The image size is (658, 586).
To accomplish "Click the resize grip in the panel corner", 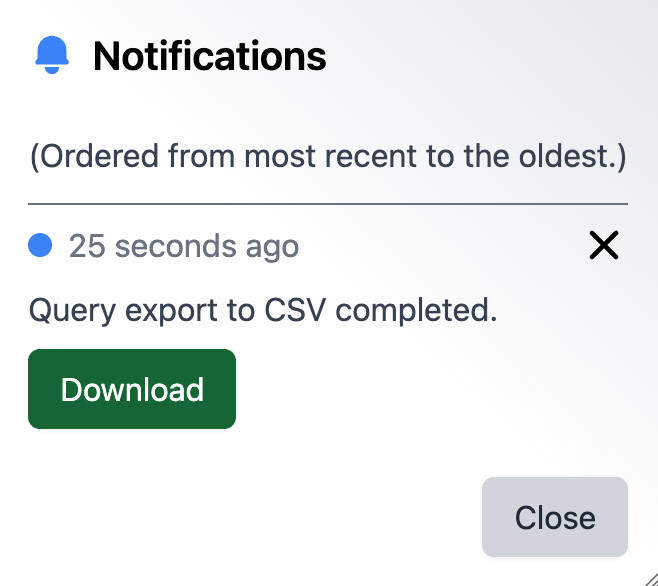I will pos(648,576).
